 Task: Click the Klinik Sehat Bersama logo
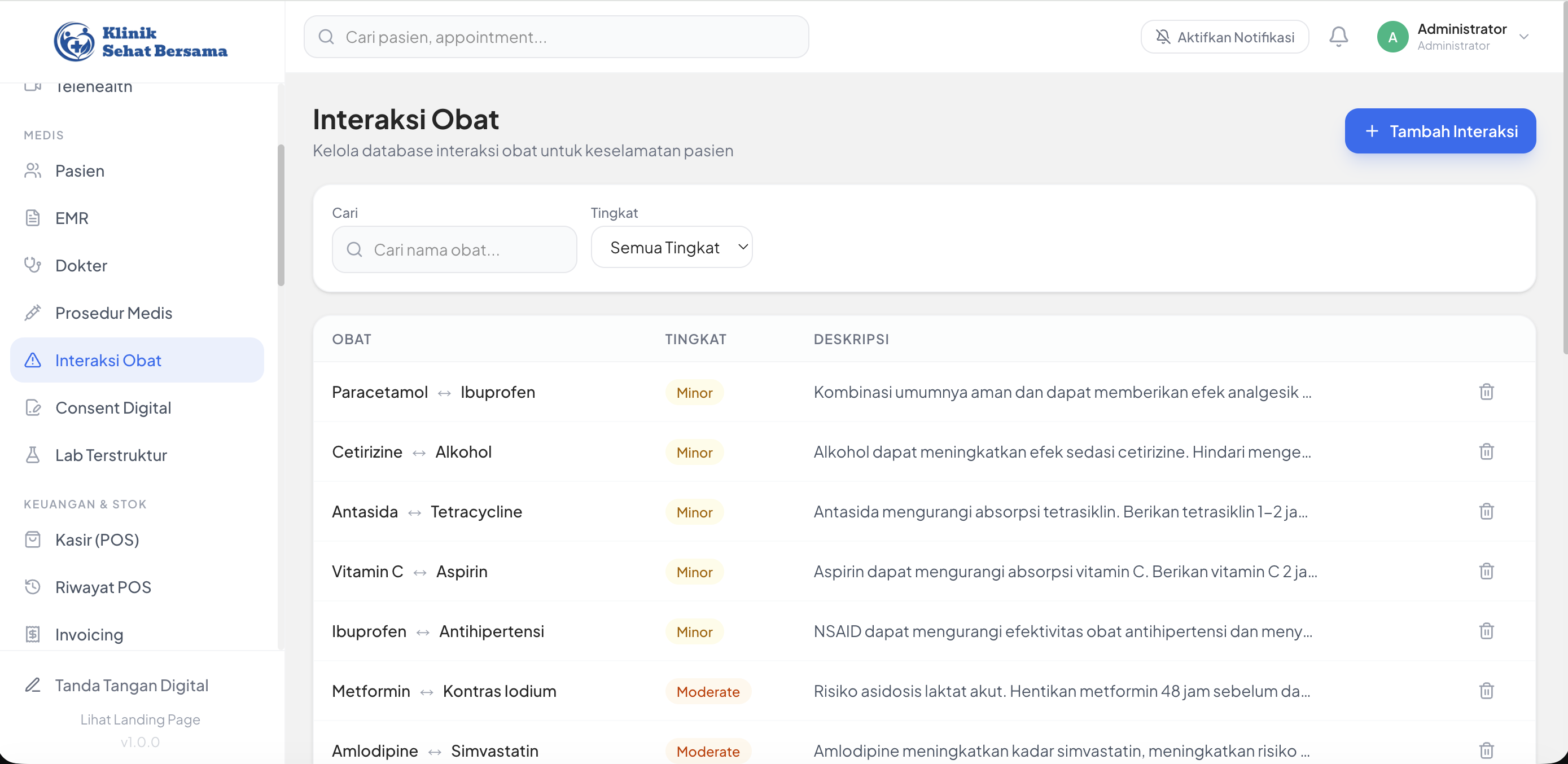coord(141,41)
